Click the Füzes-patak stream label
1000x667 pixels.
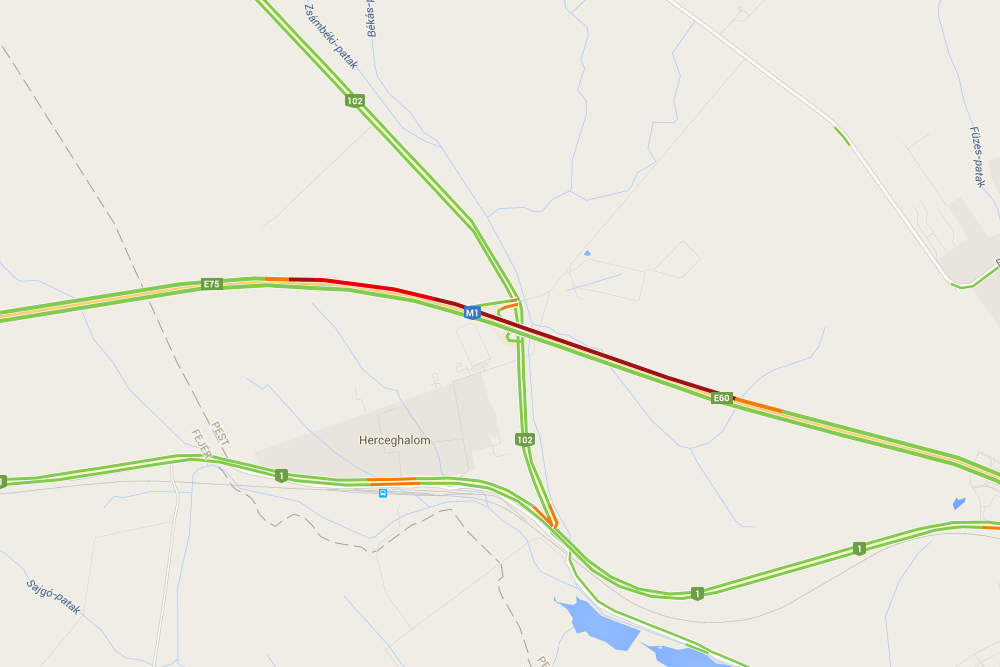click(978, 157)
